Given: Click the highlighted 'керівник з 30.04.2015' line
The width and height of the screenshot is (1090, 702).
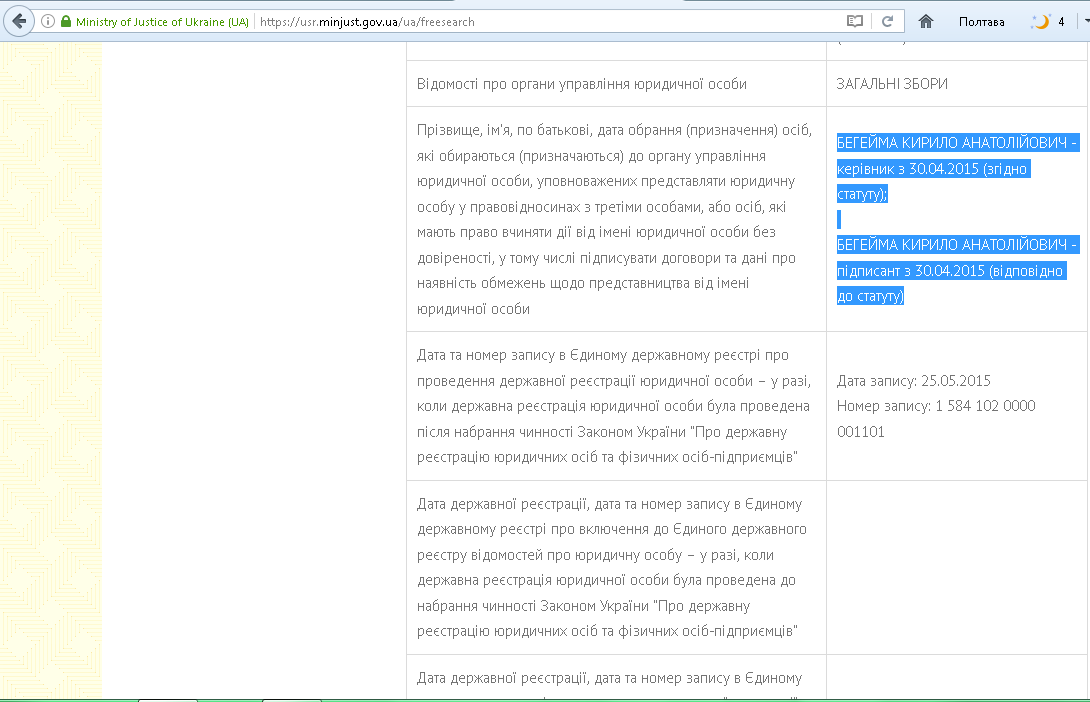Looking at the screenshot, I should [932, 169].
